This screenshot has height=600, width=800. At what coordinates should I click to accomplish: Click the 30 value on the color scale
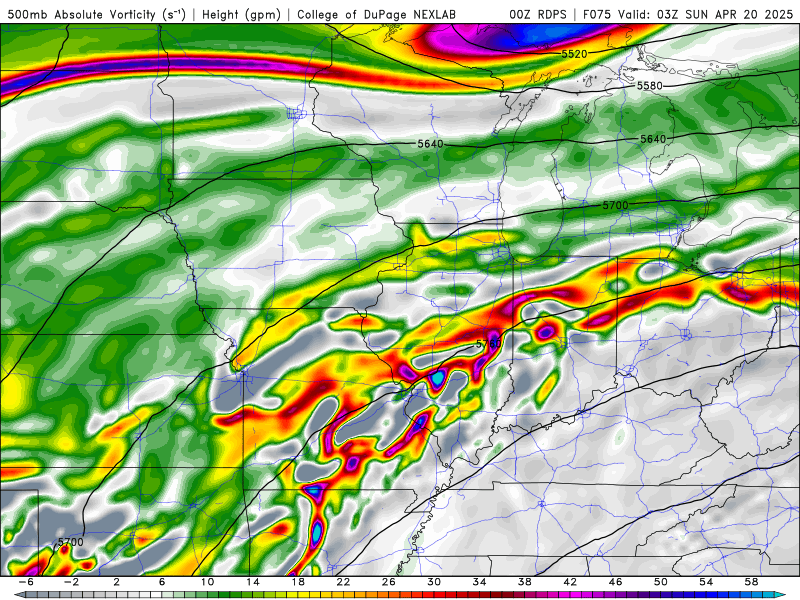[x=434, y=582]
